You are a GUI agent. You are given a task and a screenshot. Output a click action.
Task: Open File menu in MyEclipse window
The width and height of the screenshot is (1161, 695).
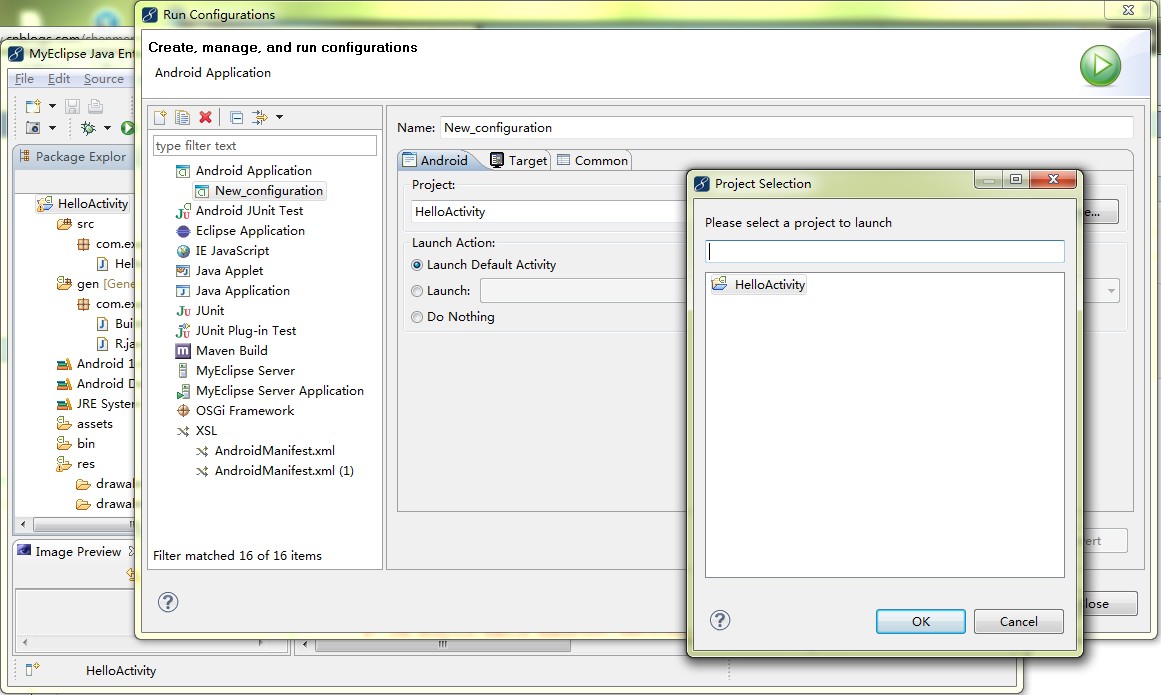point(24,78)
